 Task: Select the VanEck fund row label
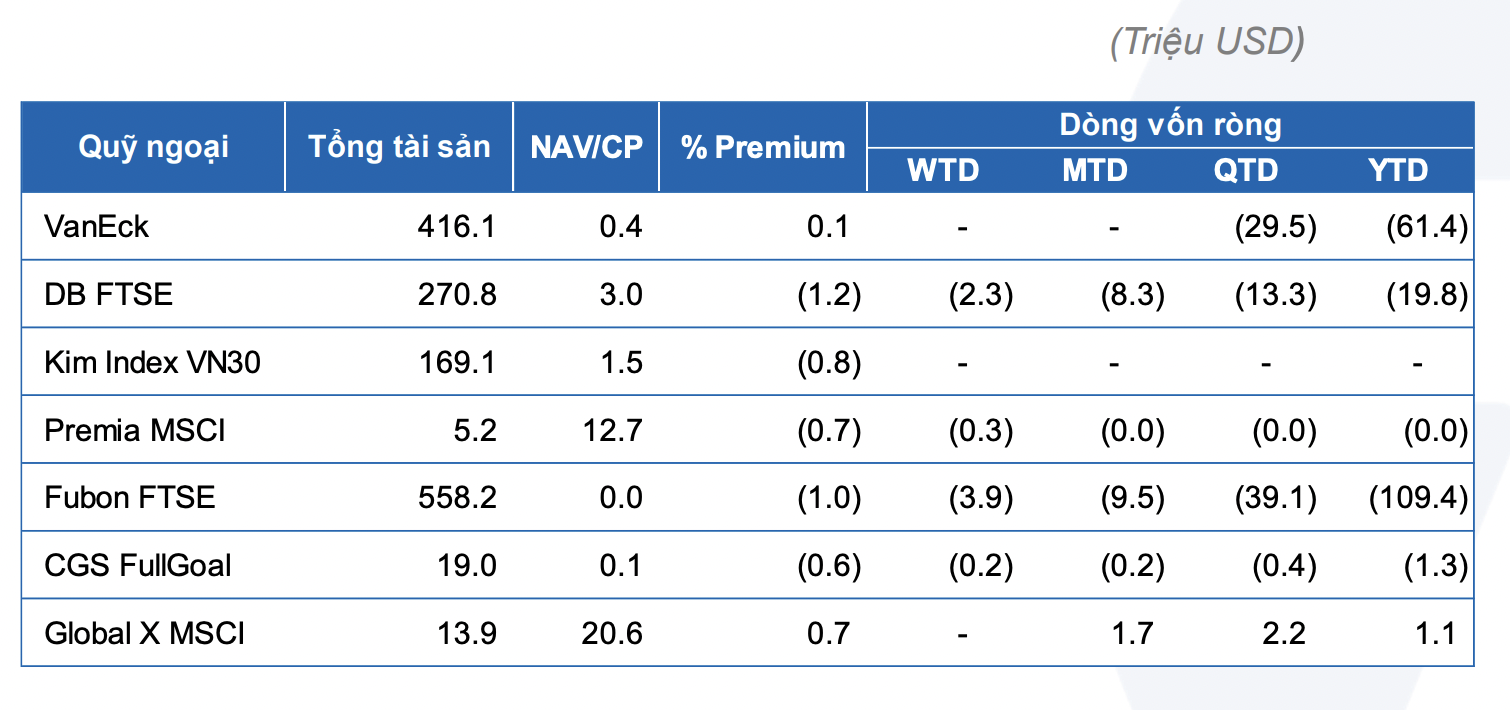[x=97, y=227]
